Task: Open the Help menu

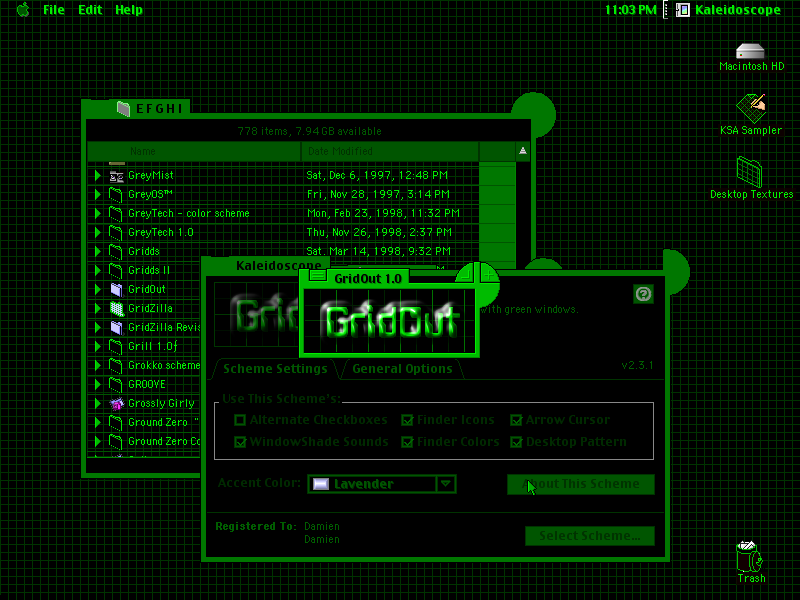Action: click(x=129, y=10)
